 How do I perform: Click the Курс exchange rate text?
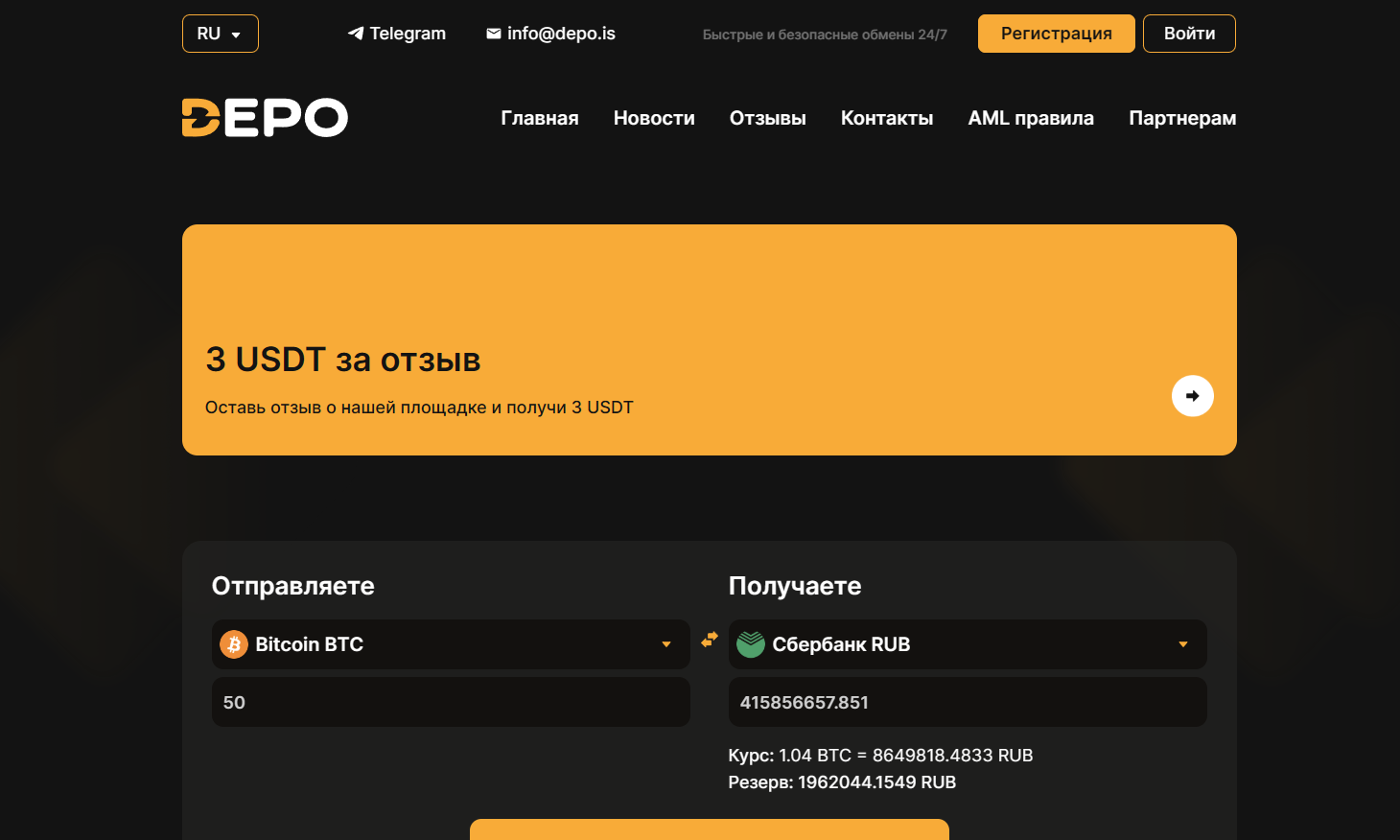tap(880, 756)
